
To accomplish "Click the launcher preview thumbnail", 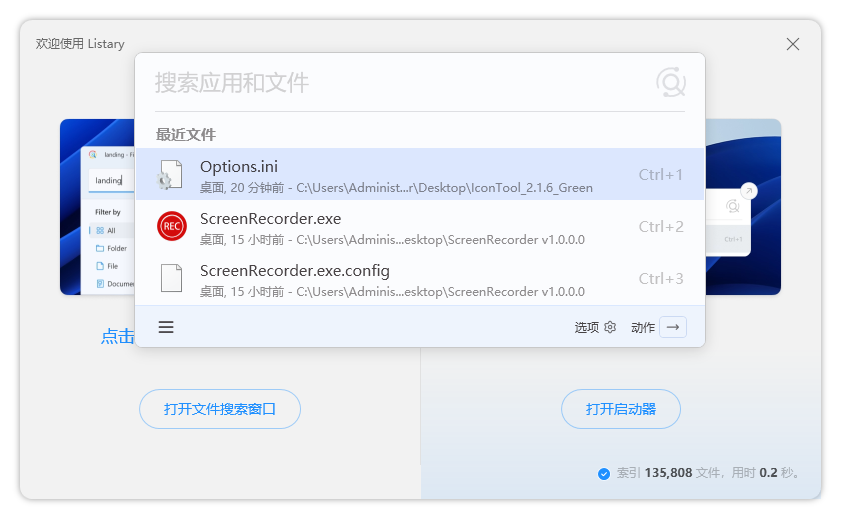I will click(743, 207).
